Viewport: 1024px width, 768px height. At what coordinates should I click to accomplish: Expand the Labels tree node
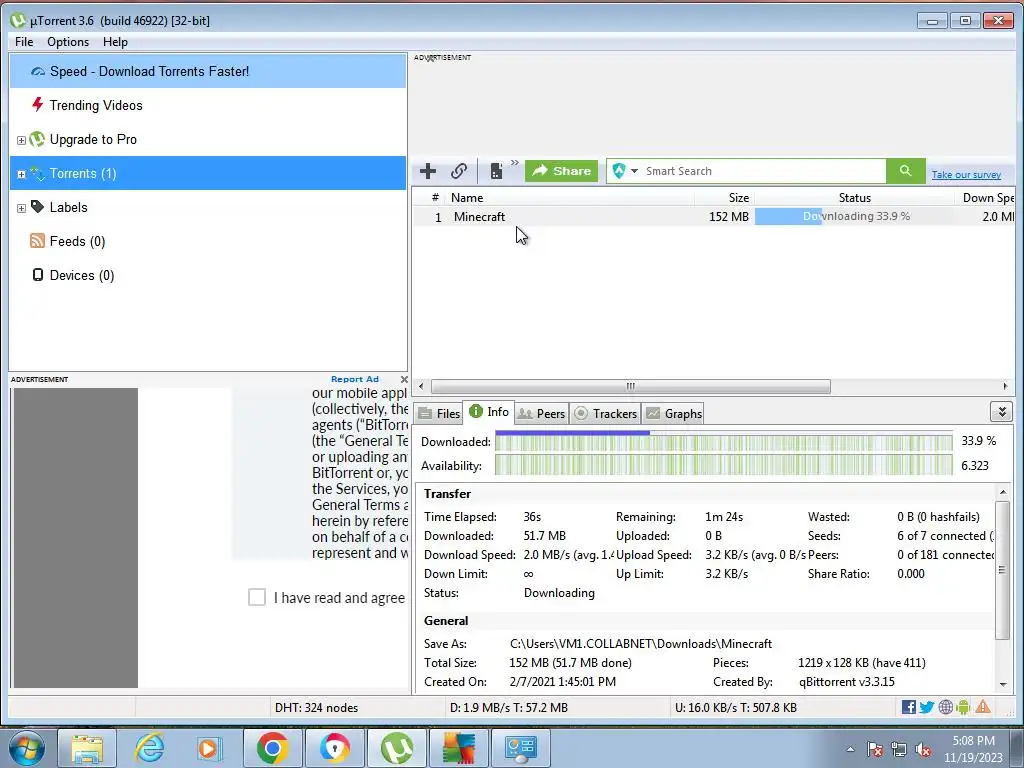coord(21,208)
